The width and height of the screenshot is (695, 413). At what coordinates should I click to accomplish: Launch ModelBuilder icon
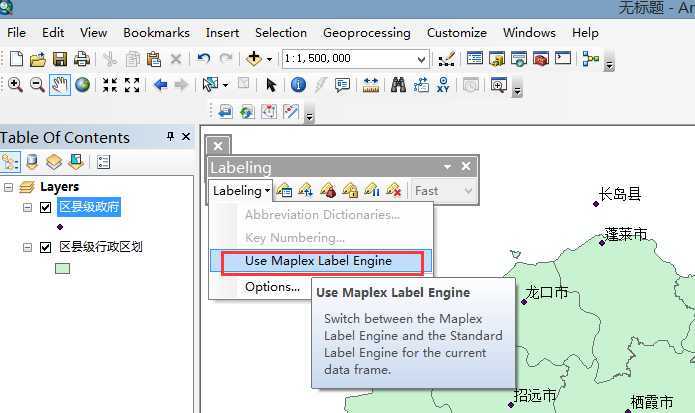590,58
